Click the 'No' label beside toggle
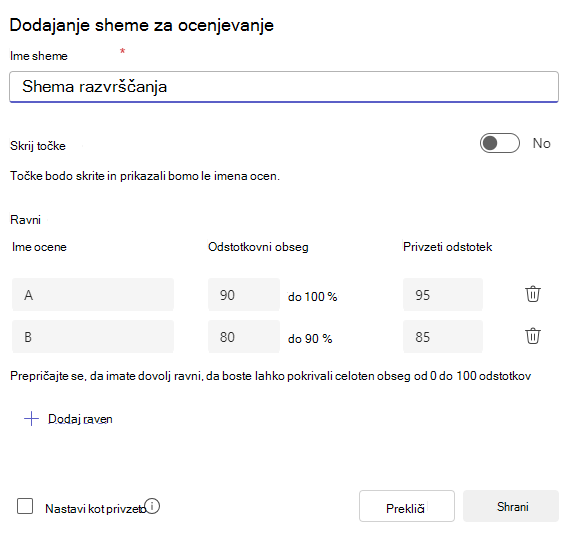The image size is (574, 536). (541, 144)
